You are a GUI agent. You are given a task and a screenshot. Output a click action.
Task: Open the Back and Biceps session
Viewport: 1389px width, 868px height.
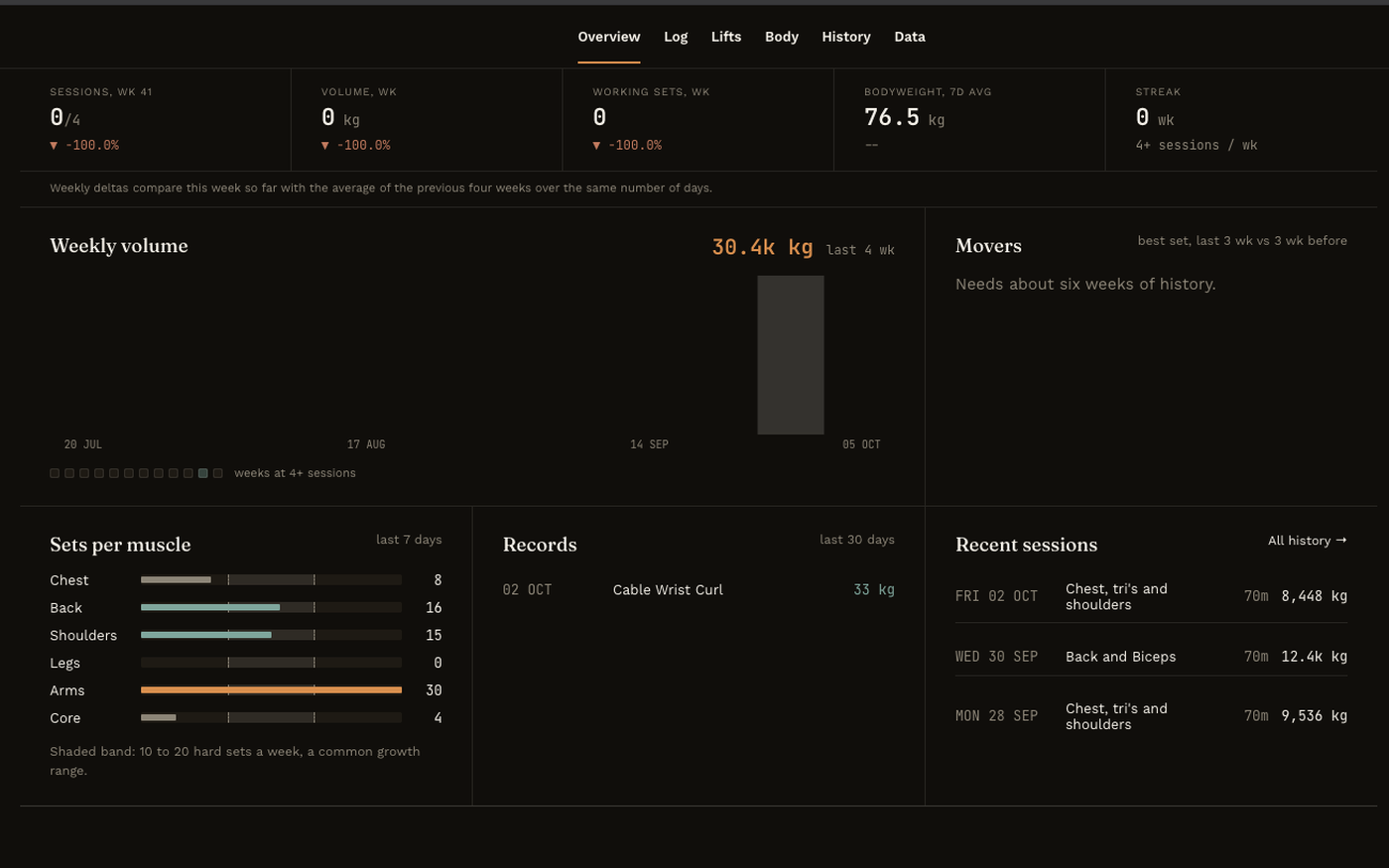(x=1151, y=657)
